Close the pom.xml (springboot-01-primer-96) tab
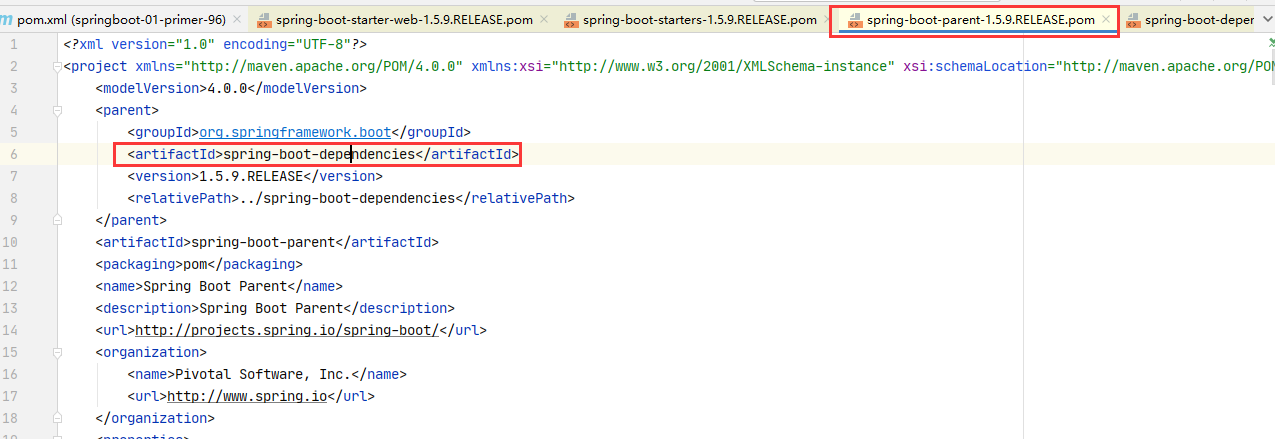This screenshot has width=1275, height=439. 236,20
